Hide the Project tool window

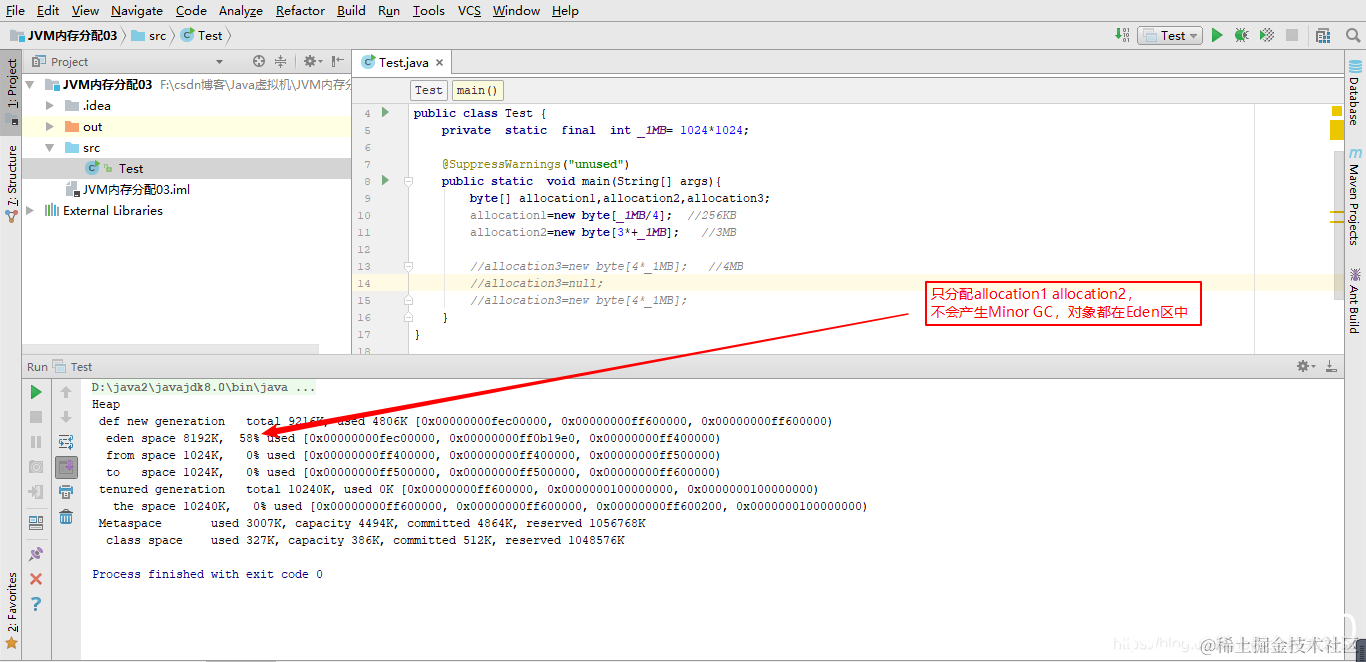coord(337,61)
